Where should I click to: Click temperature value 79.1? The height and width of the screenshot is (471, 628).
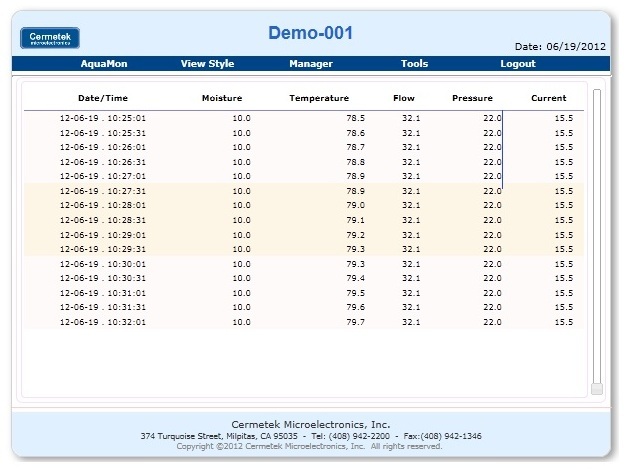(x=356, y=221)
